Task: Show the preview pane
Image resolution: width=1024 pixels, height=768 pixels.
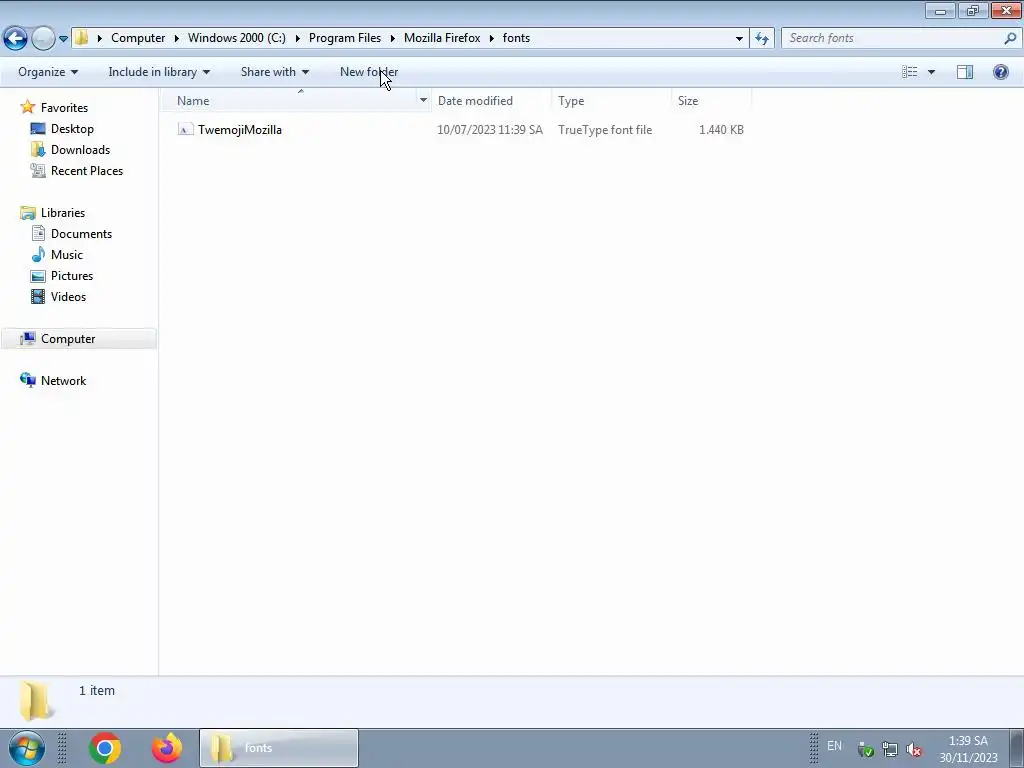Action: point(965,72)
